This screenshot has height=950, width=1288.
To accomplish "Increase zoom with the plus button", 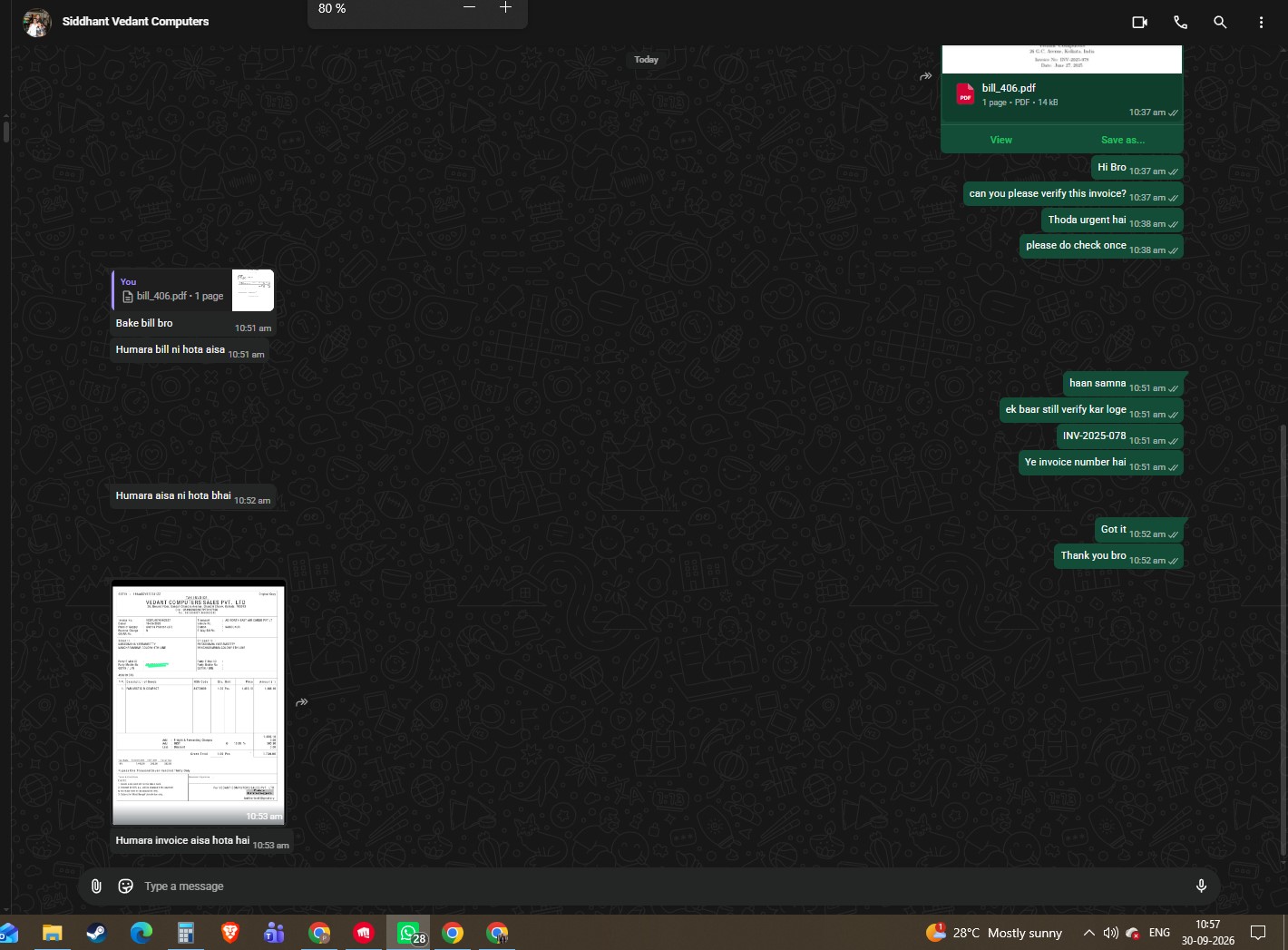I will (x=506, y=7).
